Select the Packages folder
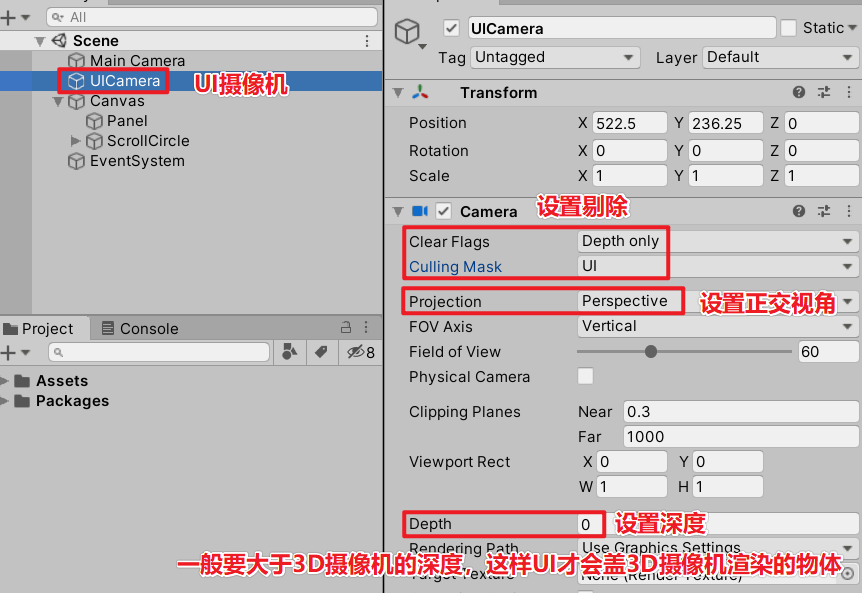This screenshot has height=593, width=862. coord(72,401)
